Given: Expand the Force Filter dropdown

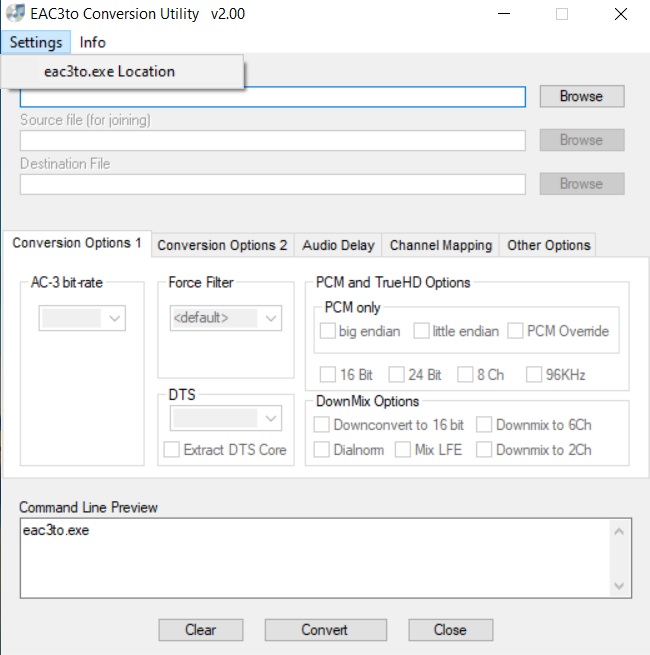Looking at the screenshot, I should pyautogui.click(x=226, y=318).
